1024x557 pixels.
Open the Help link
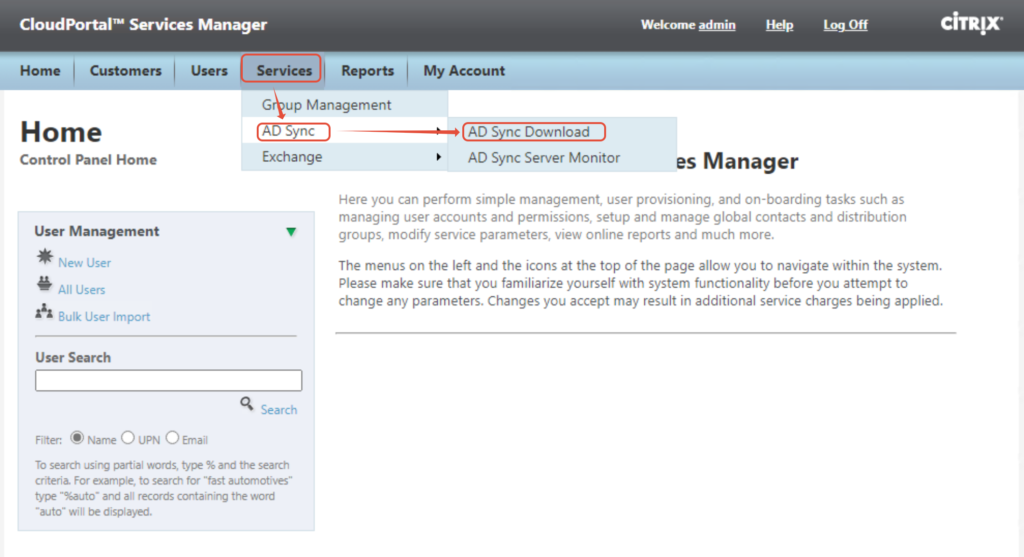pyautogui.click(x=779, y=25)
